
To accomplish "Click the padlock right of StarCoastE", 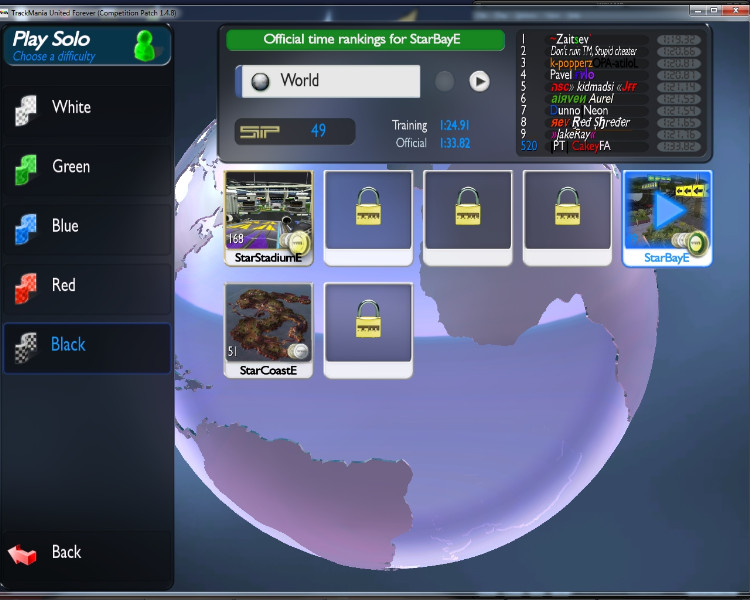I will (x=368, y=323).
